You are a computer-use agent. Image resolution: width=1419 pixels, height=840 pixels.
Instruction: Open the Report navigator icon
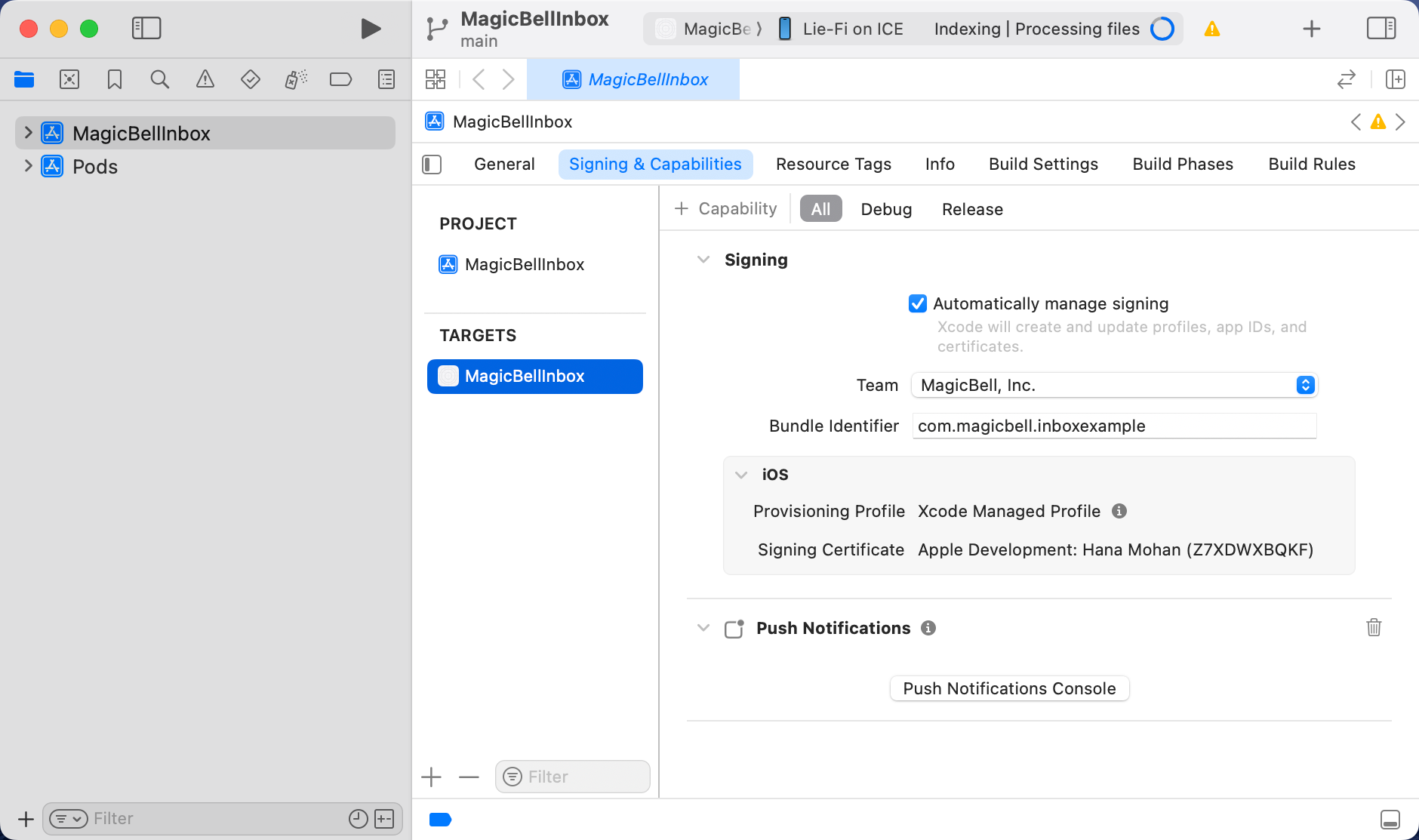(x=386, y=79)
